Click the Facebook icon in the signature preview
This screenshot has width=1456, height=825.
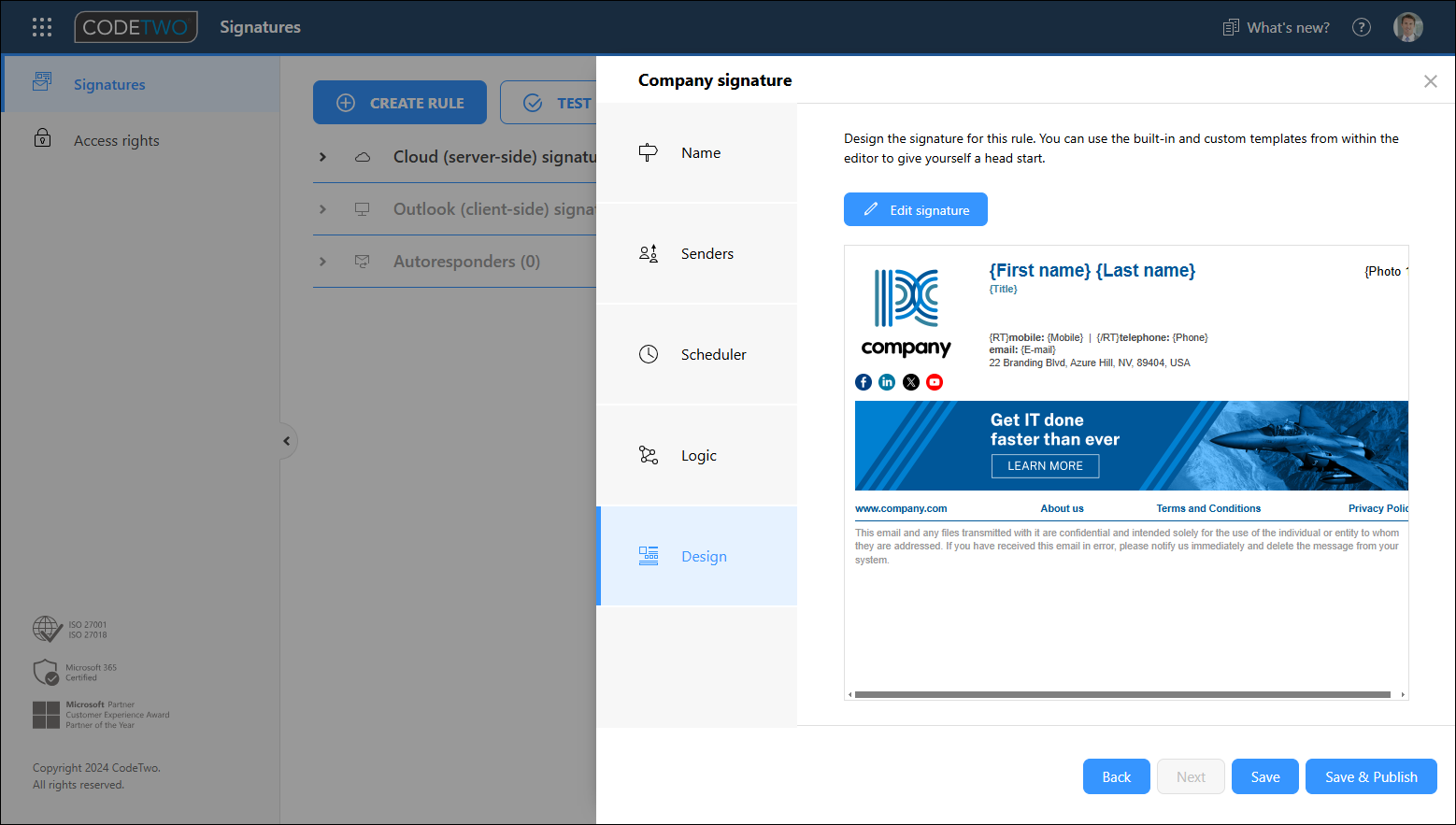(x=863, y=381)
